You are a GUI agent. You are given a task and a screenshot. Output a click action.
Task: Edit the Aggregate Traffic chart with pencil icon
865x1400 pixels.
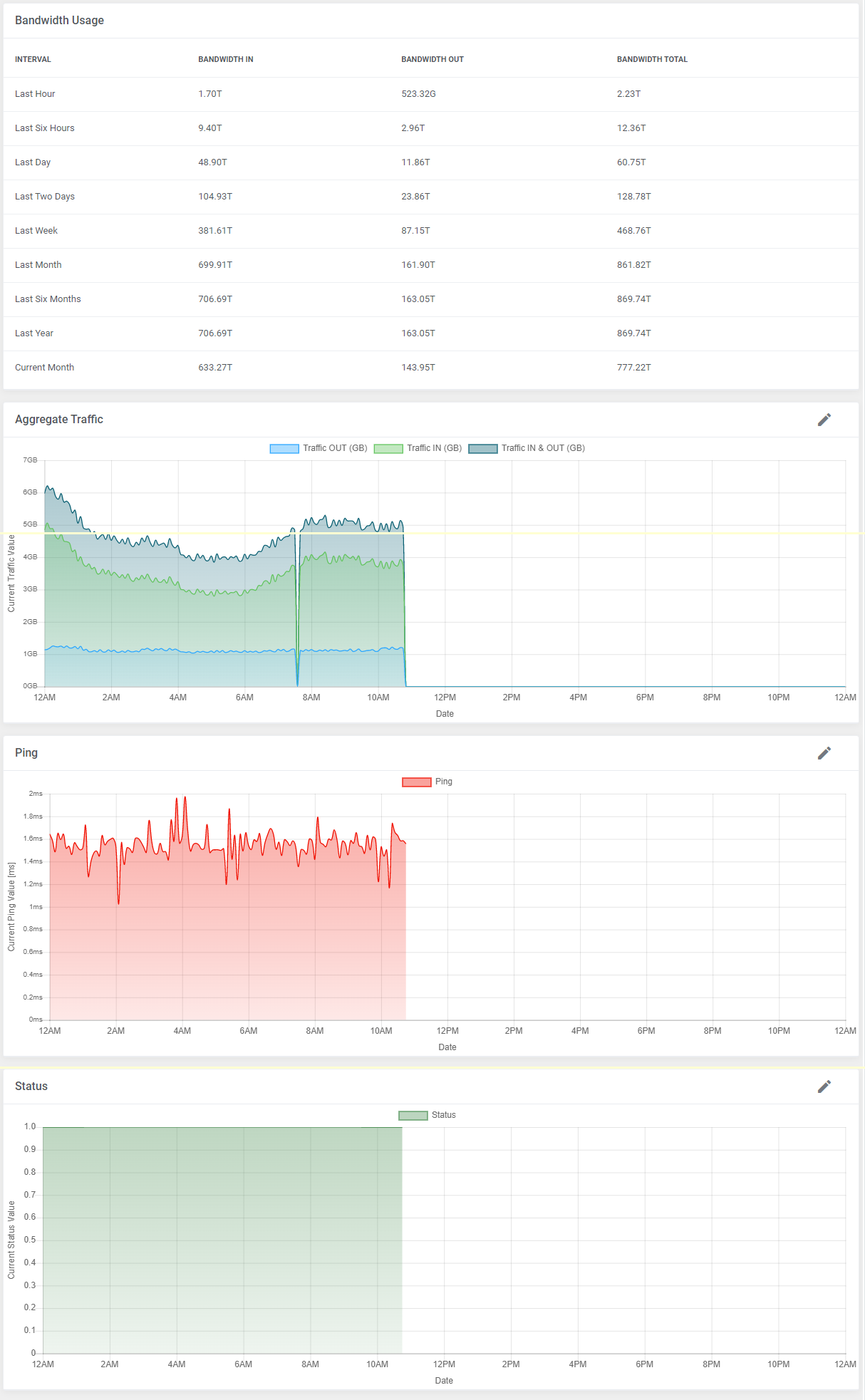824,420
